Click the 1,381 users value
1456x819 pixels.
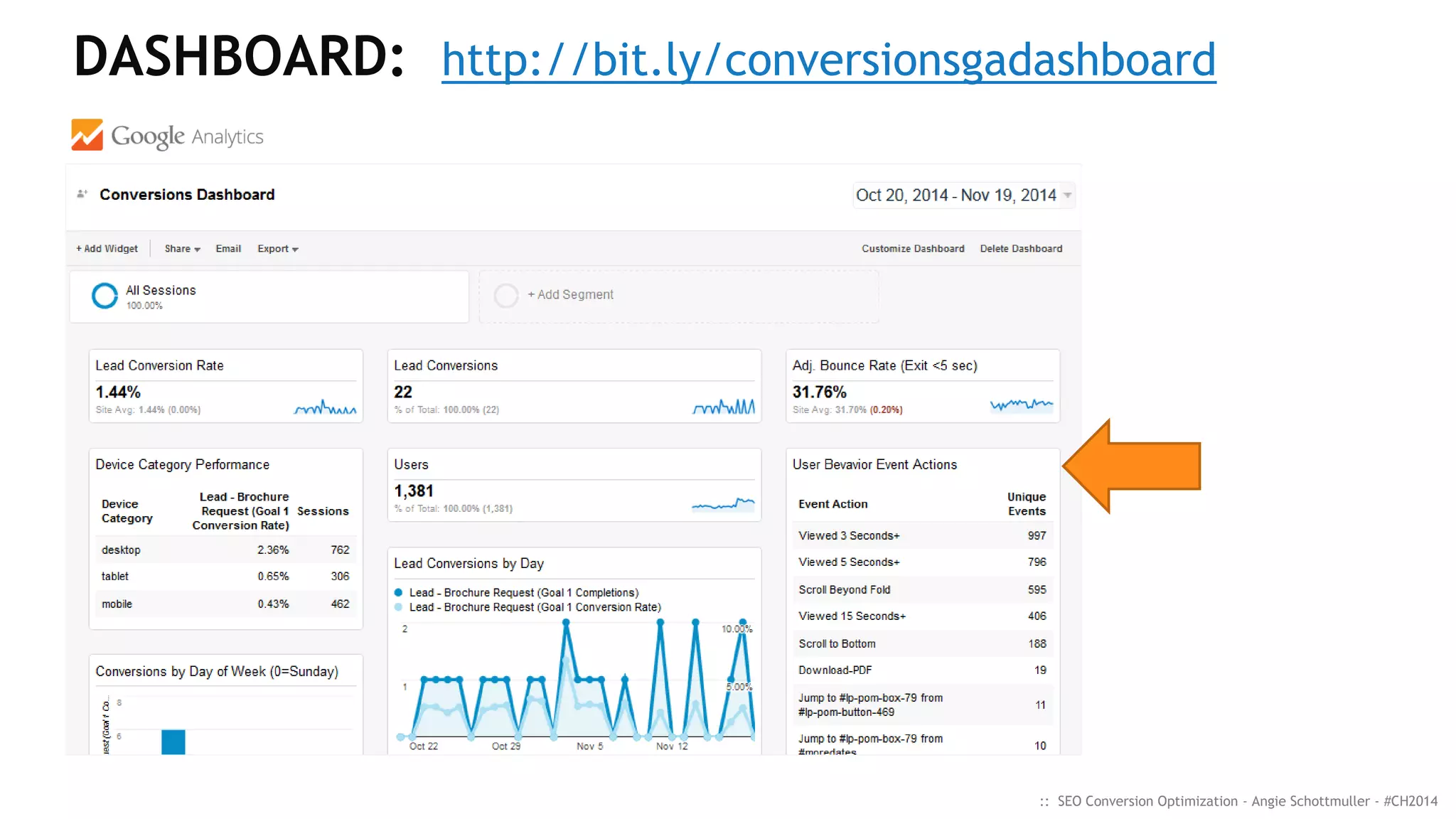click(414, 491)
